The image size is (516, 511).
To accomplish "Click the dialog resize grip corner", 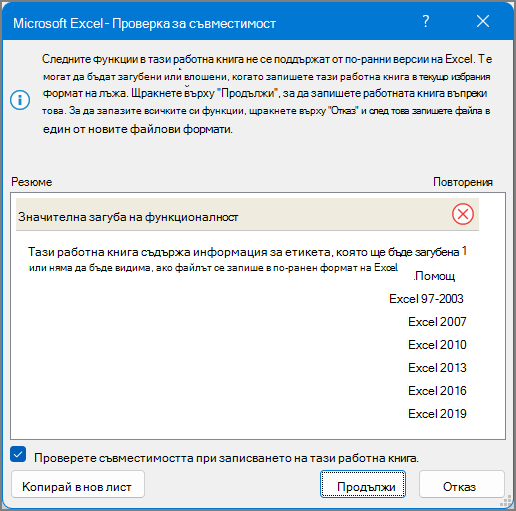I will point(506,501).
